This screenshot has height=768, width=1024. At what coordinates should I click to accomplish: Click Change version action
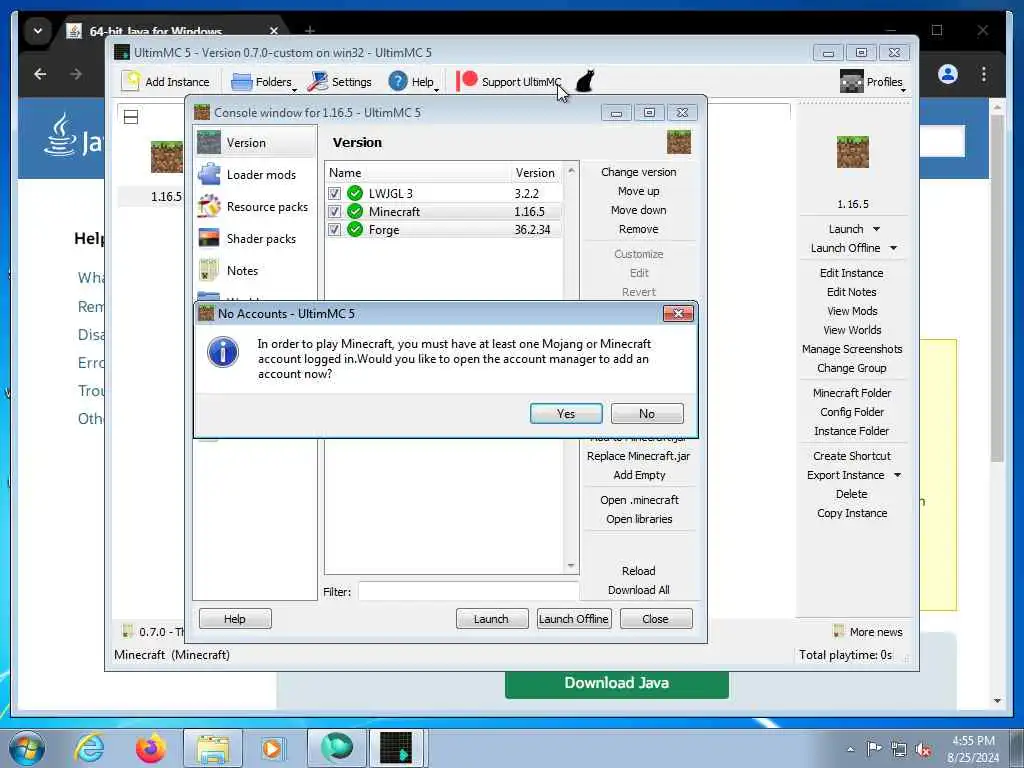tap(639, 172)
